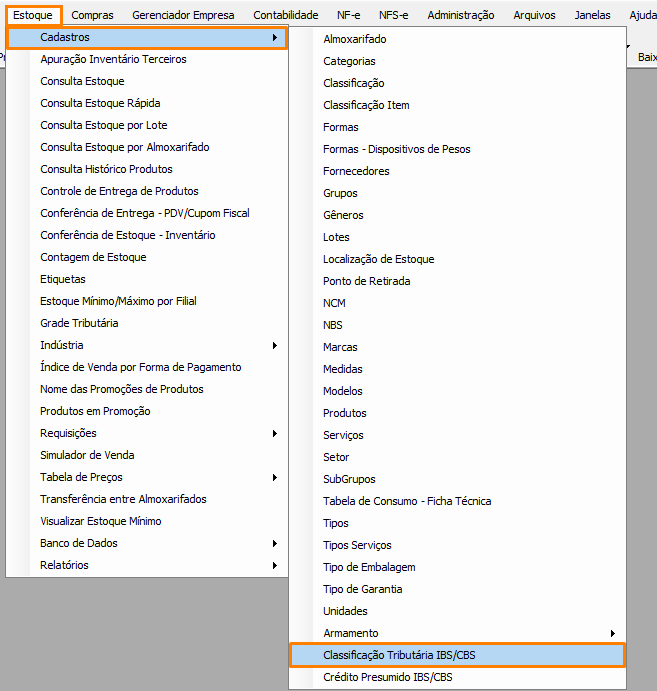Screen dimensions: 657x691
Task: Open Tipo de Embalagem
Action: click(x=457, y=568)
